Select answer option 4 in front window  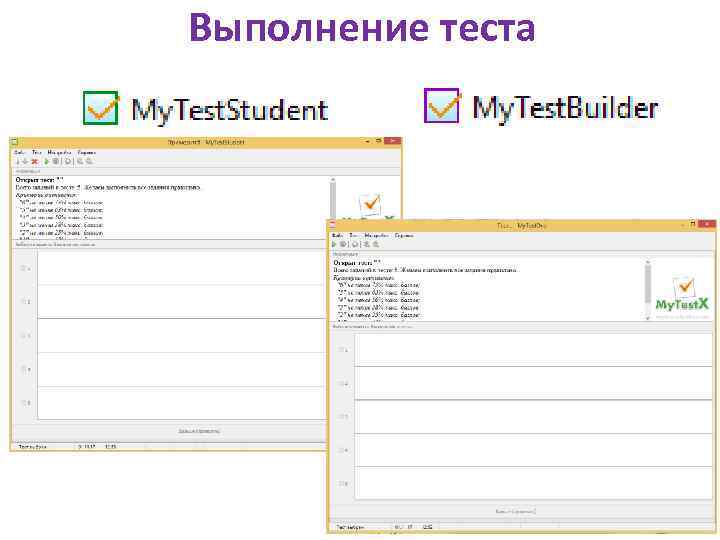343,450
